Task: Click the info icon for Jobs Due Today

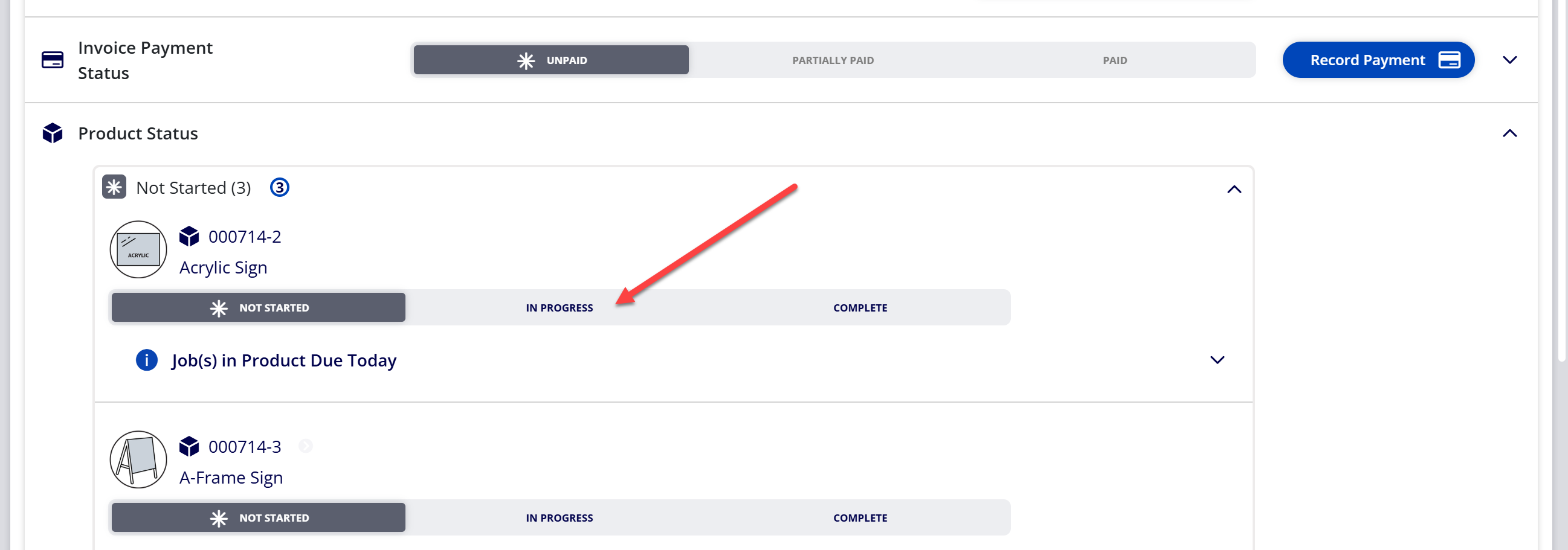Action: coord(147,360)
